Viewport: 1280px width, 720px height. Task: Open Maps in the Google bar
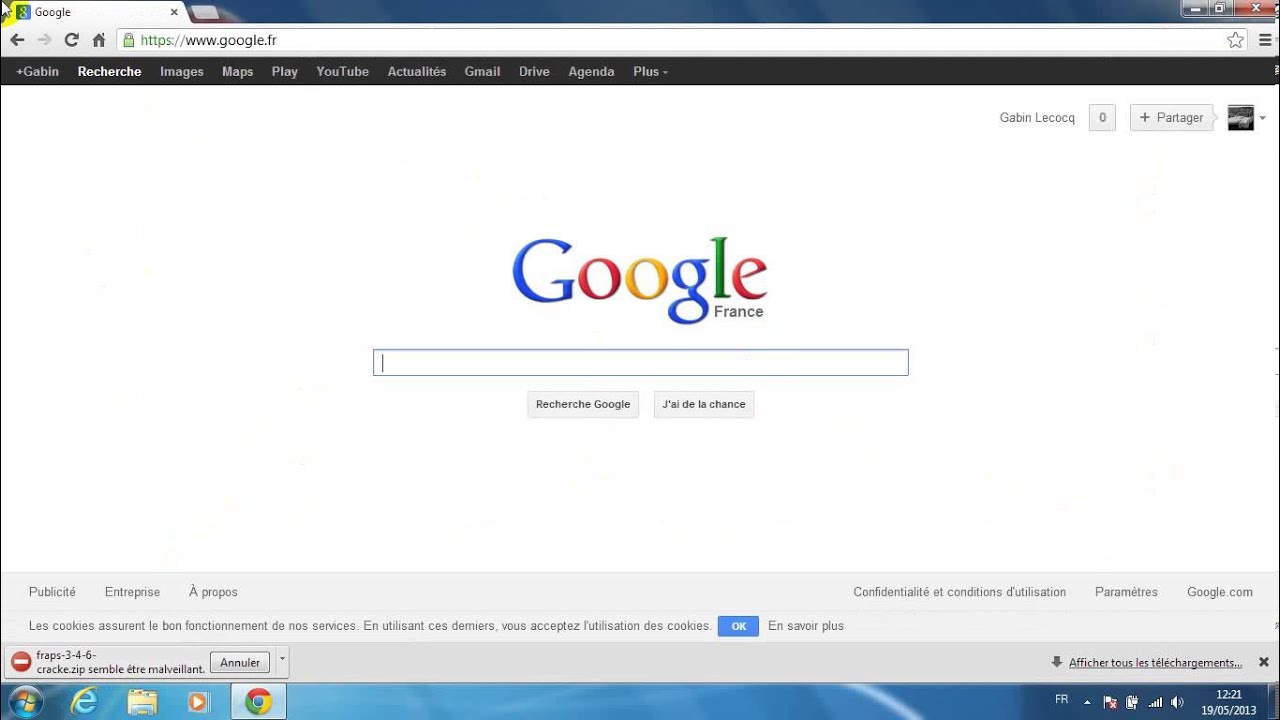(x=237, y=71)
